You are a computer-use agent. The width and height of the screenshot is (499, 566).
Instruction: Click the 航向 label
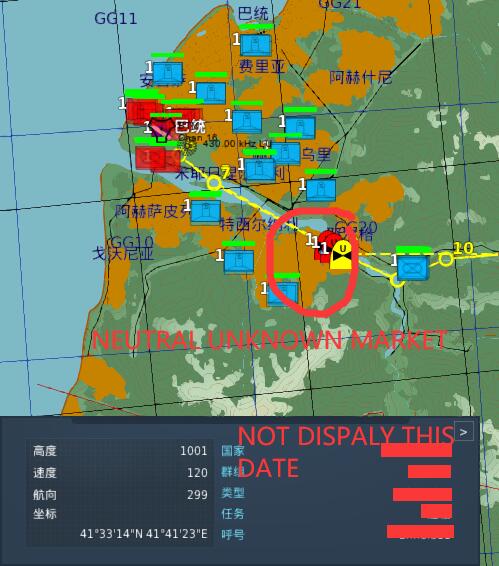(x=45, y=495)
